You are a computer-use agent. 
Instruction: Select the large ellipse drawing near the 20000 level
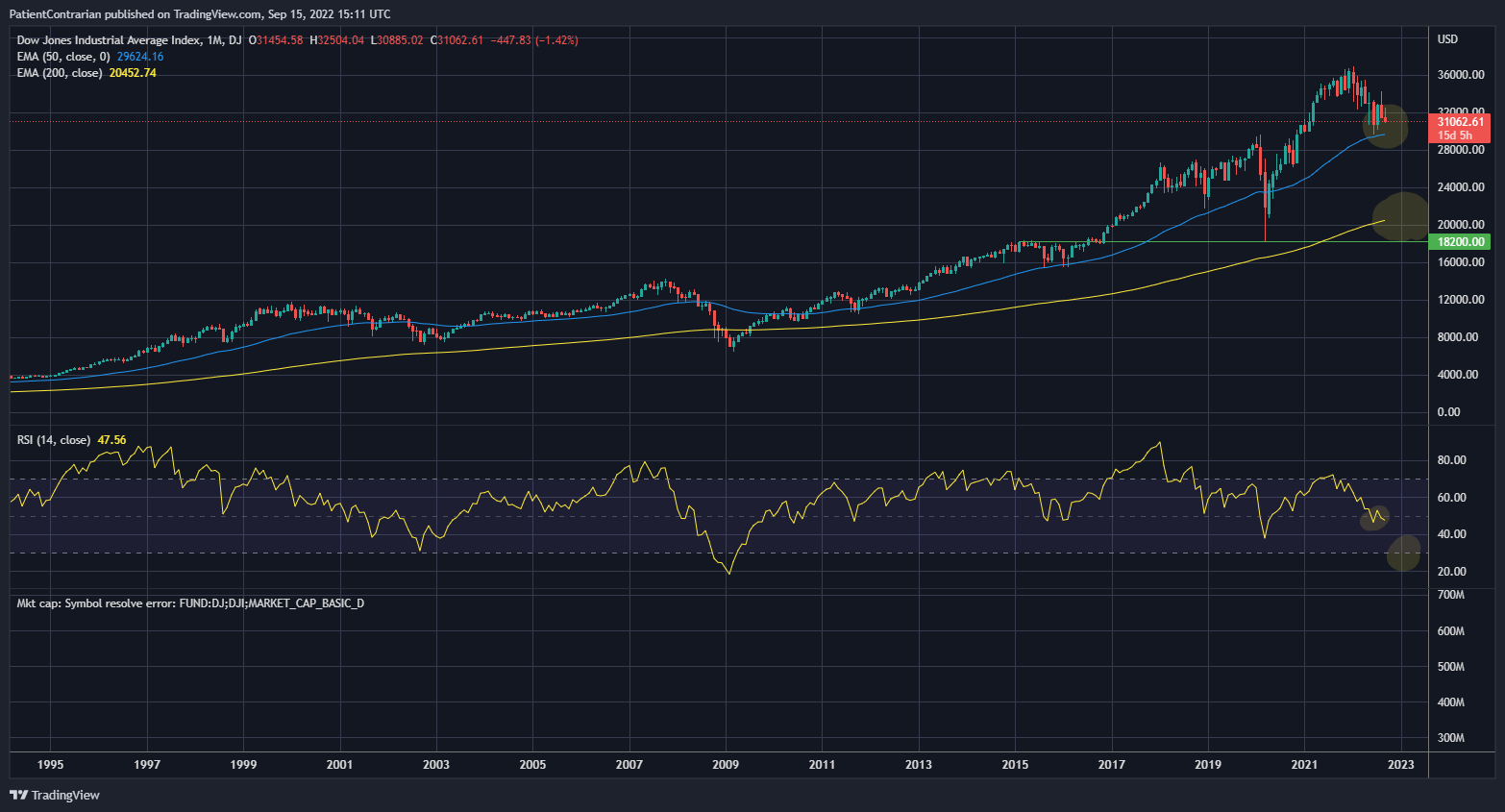(x=1401, y=216)
